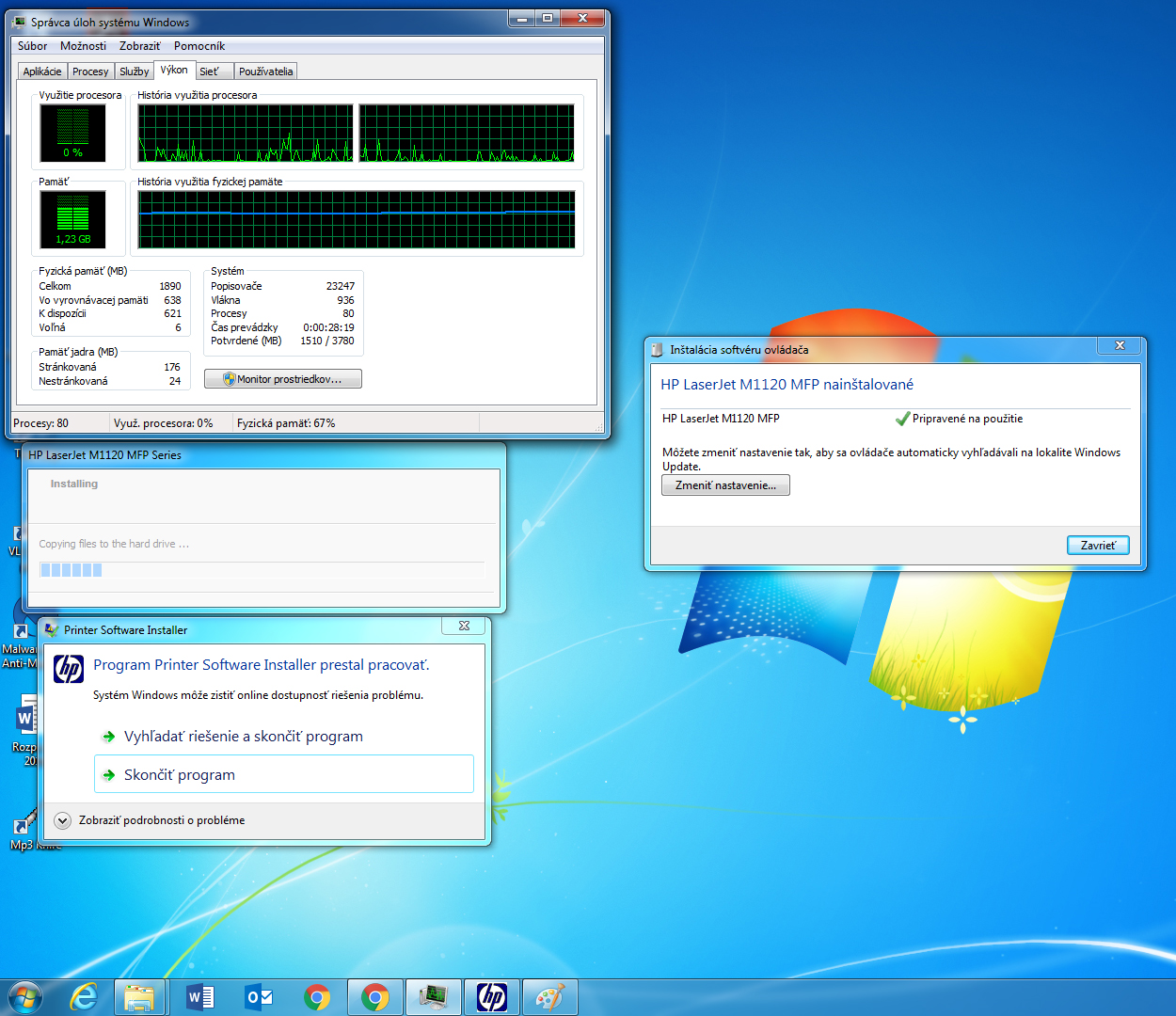The image size is (1176, 1016).
Task: Click the CPU usage gauge showing 0 %
Action: [72, 133]
